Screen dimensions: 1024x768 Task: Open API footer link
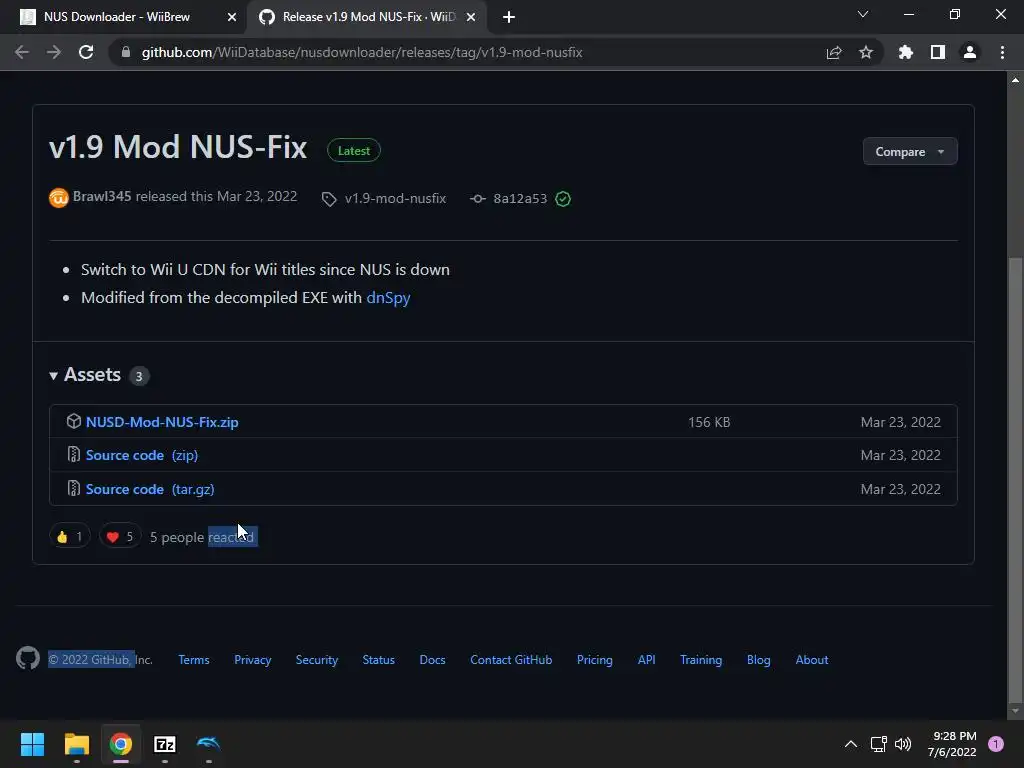tap(647, 660)
